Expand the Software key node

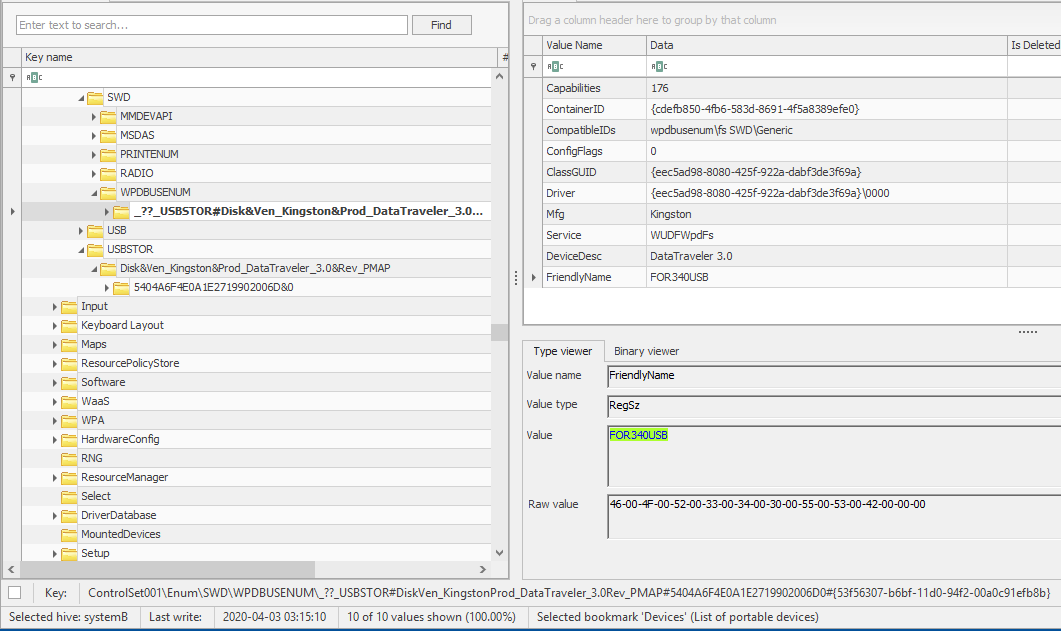55,382
